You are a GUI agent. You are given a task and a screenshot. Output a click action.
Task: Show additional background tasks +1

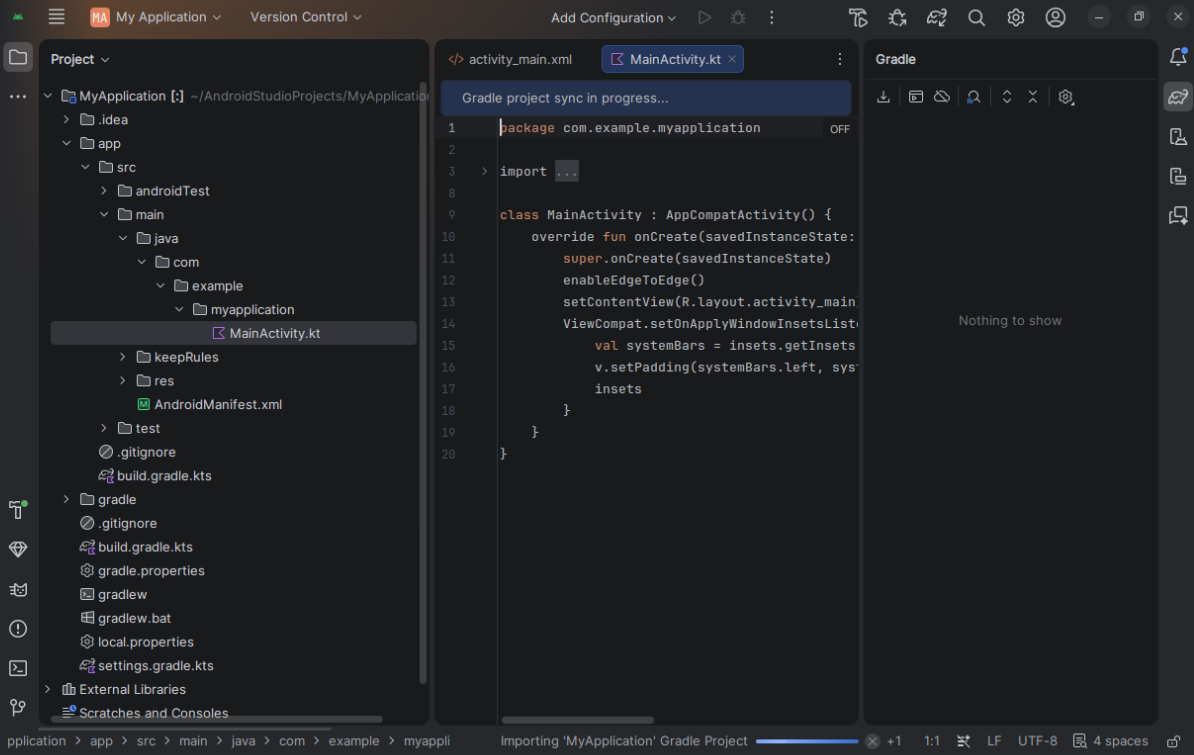pos(895,741)
